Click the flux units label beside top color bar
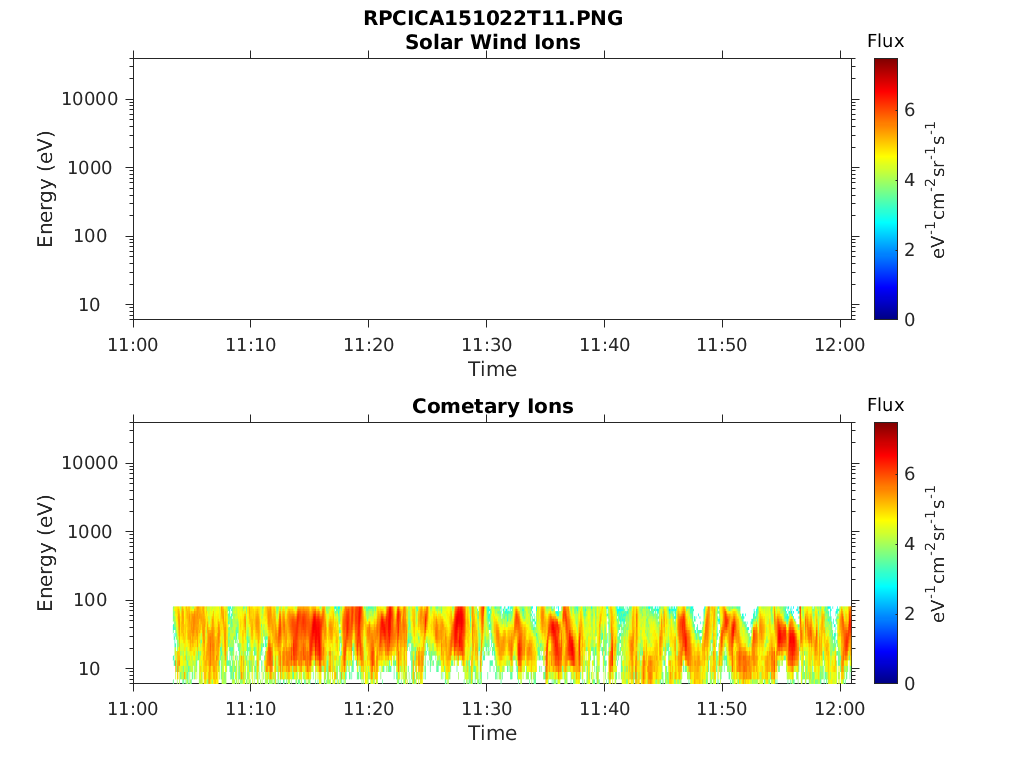Viewport: 1024px width, 768px height. click(936, 189)
